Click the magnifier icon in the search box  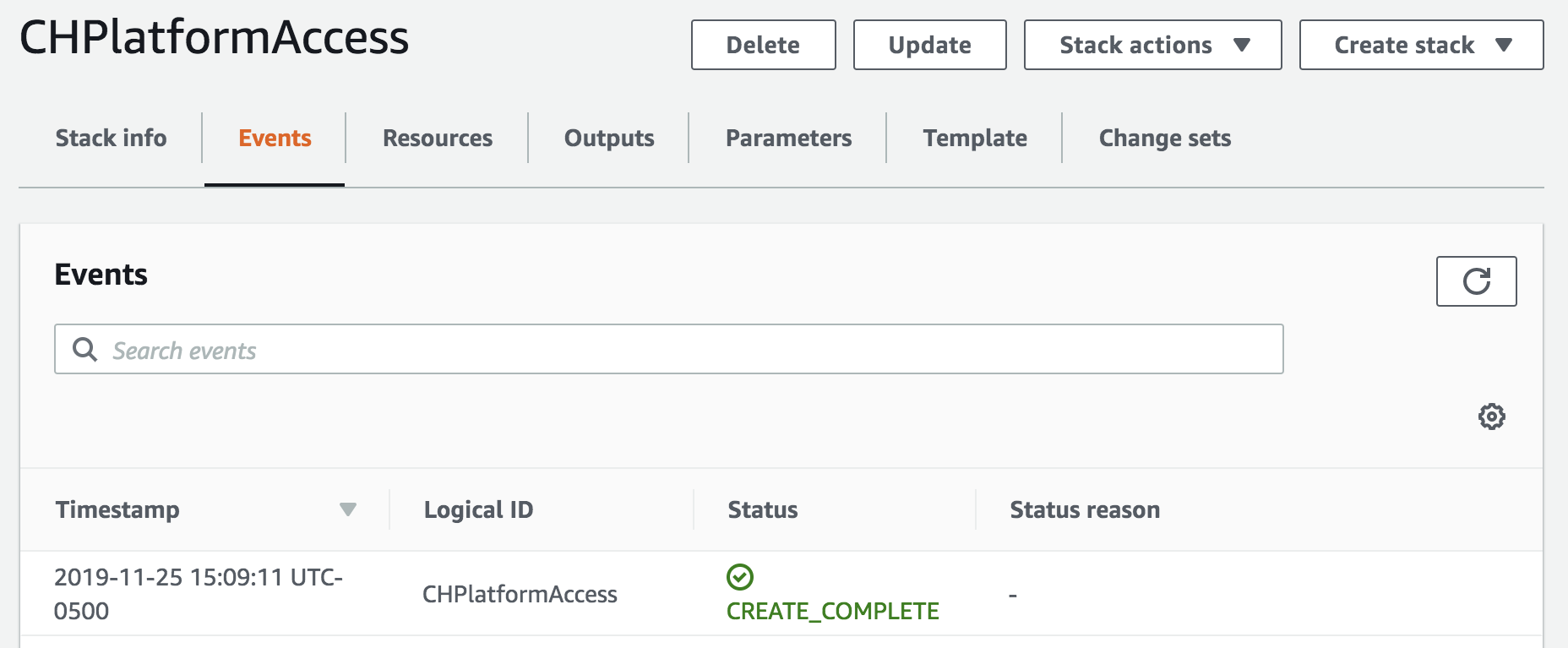coord(84,349)
